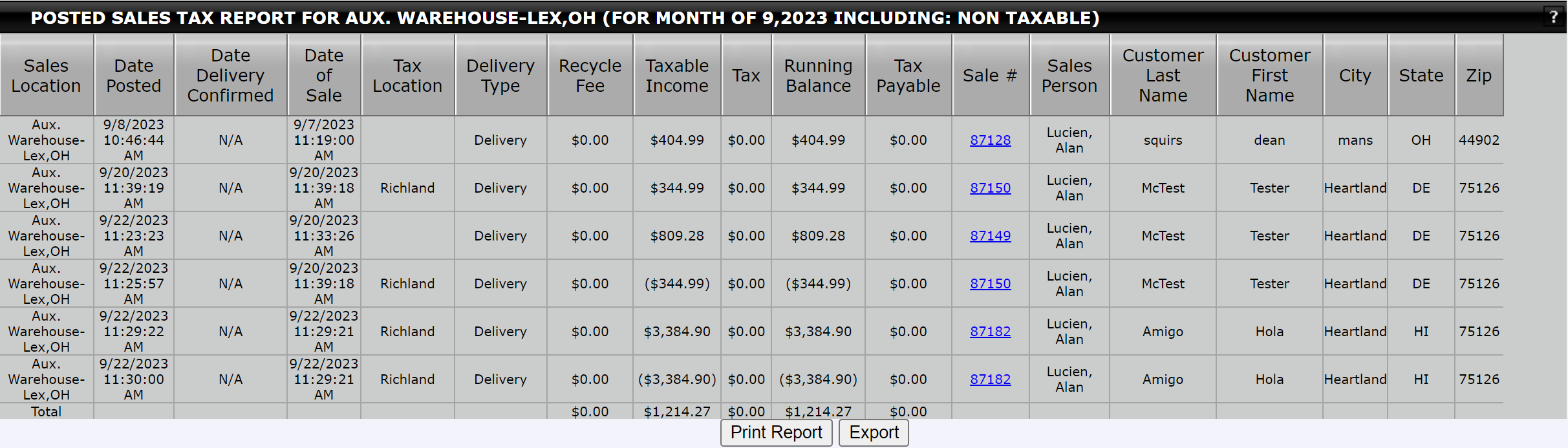
Task: Click the Export button
Action: (874, 432)
